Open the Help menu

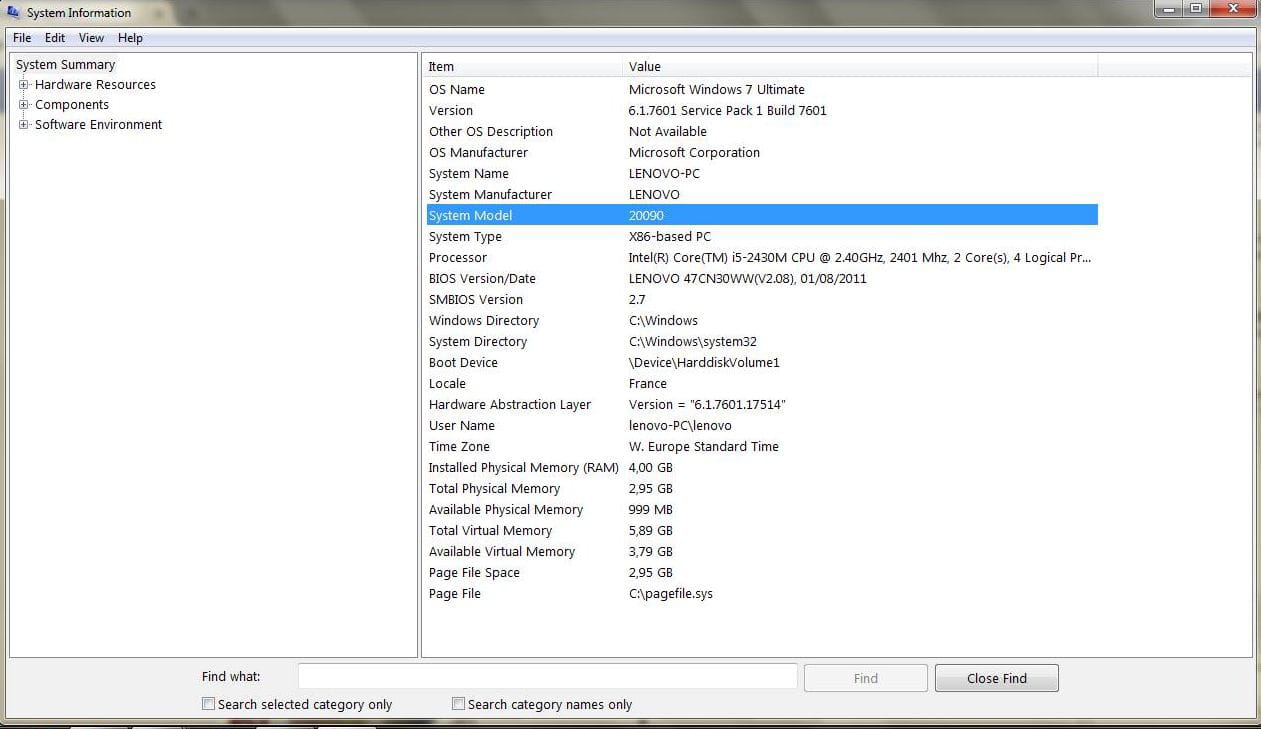[x=130, y=38]
